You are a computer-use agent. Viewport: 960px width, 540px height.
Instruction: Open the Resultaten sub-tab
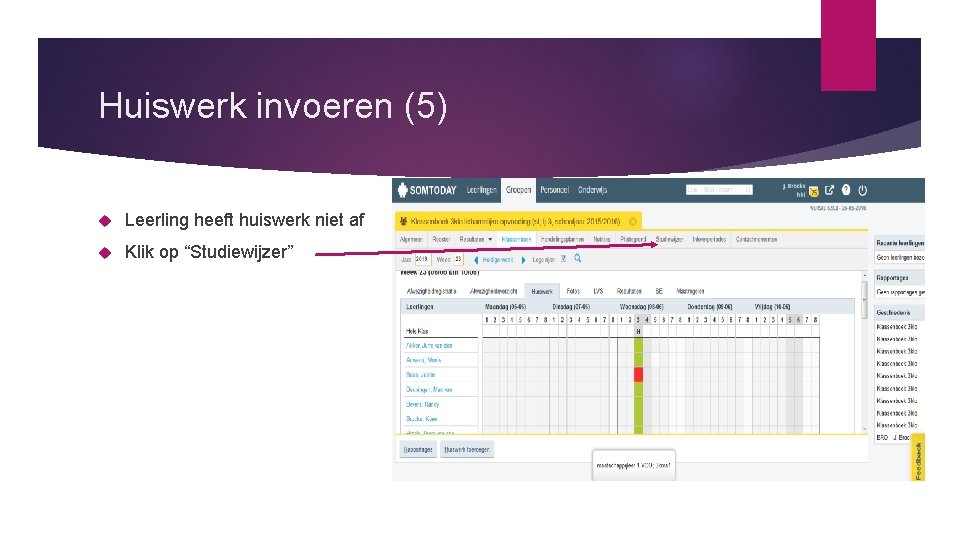[x=629, y=291]
